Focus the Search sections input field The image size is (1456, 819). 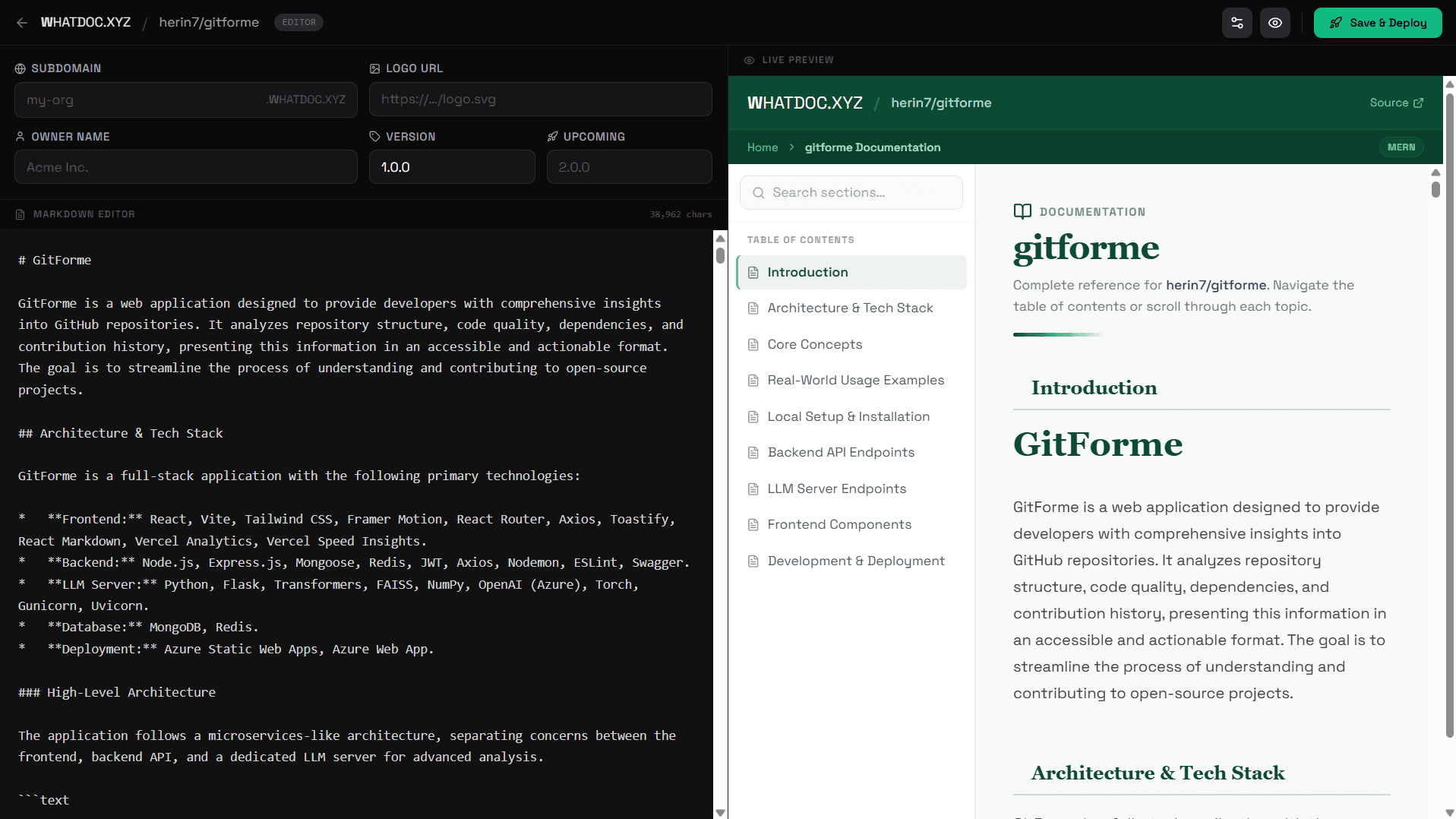[x=851, y=192]
